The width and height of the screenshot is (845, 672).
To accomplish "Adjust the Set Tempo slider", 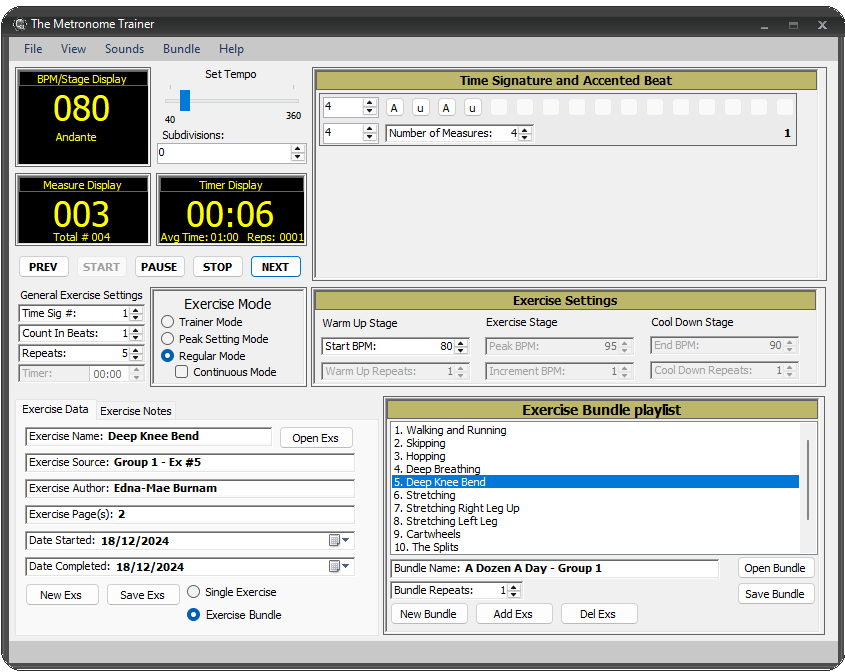I will (184, 100).
